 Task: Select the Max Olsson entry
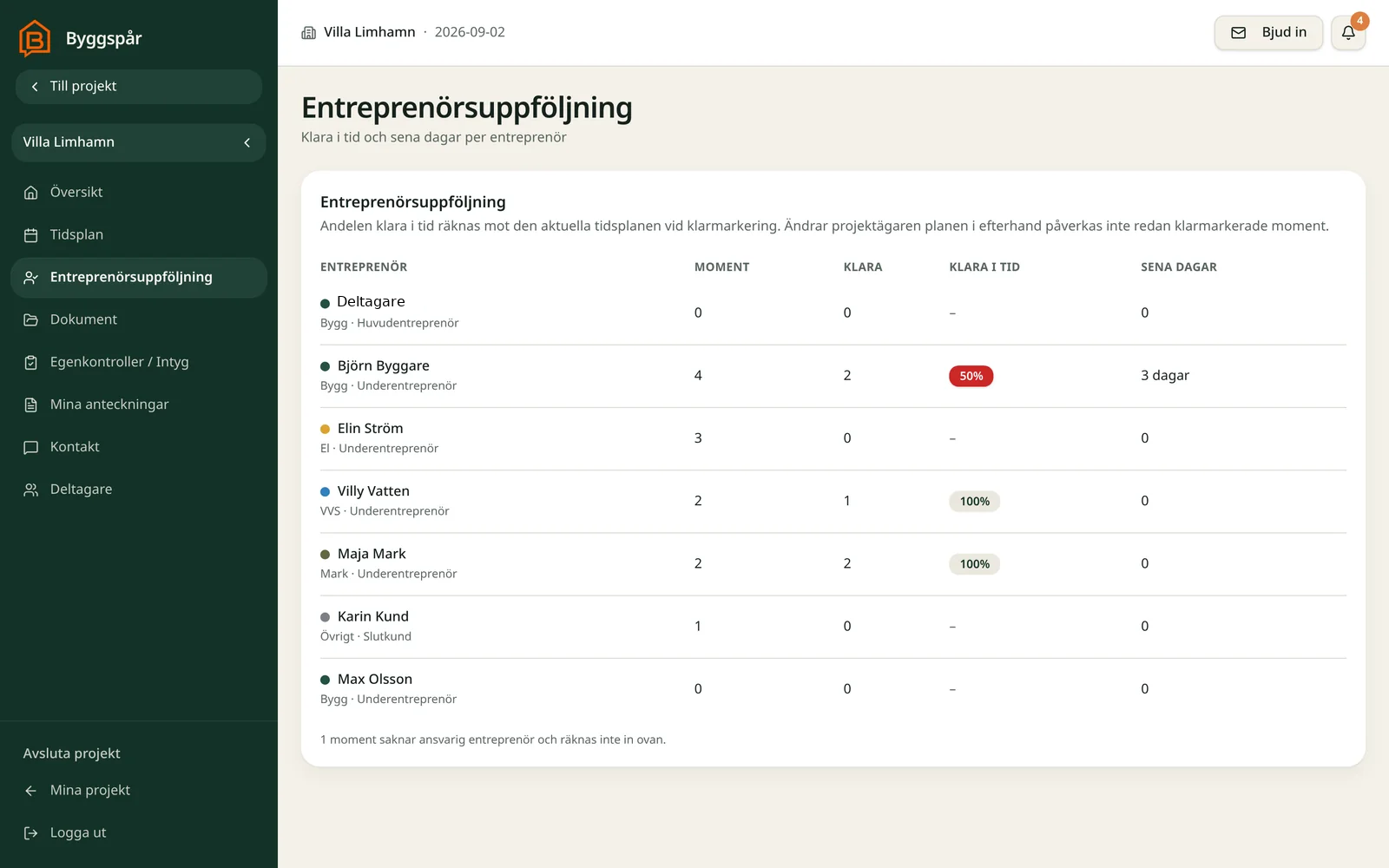click(x=375, y=680)
